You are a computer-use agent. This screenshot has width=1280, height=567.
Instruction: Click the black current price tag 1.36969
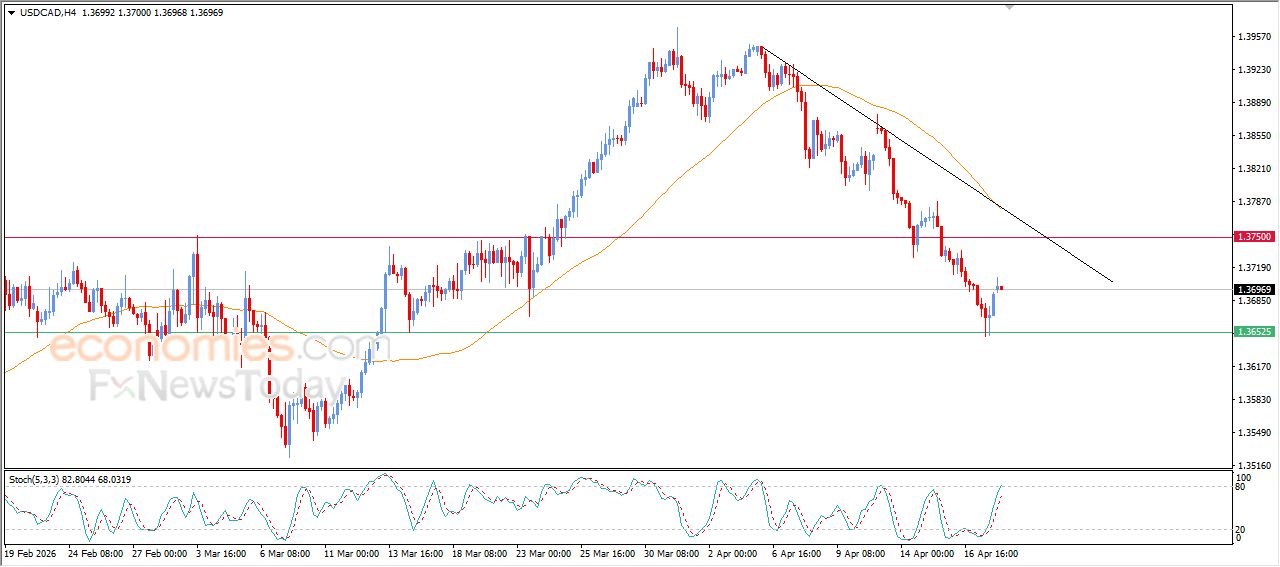point(1254,289)
